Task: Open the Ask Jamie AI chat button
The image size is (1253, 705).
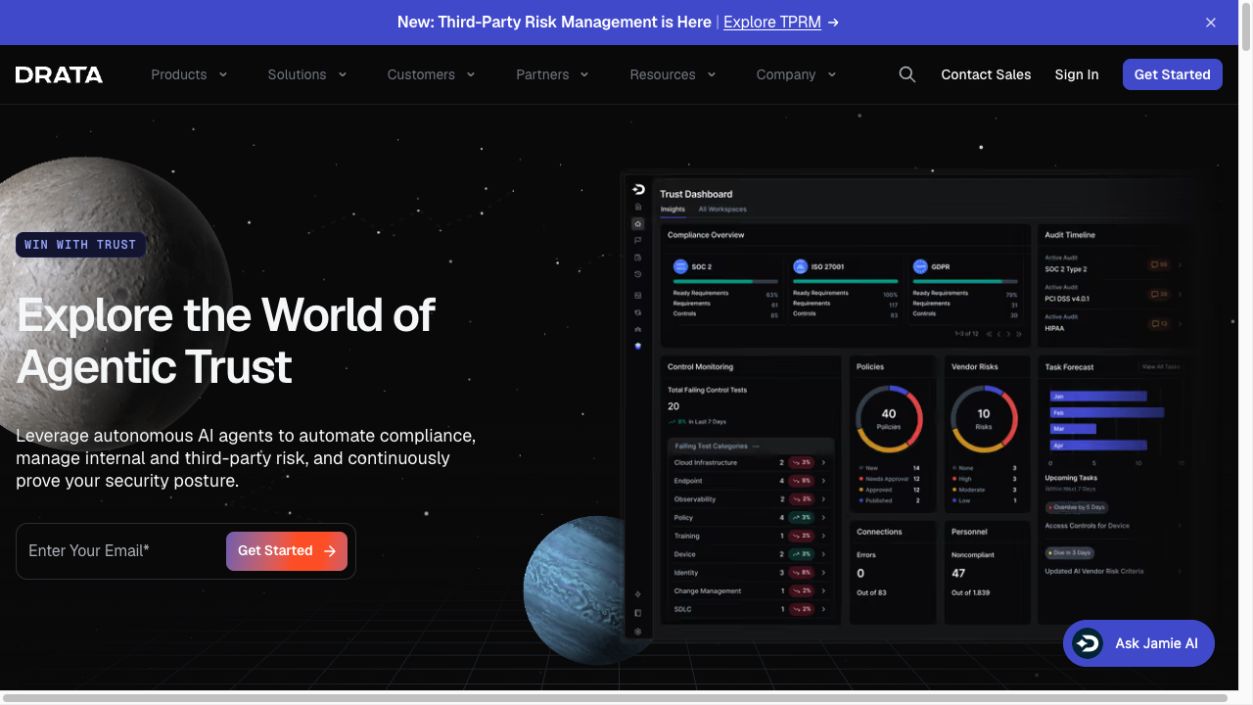Action: [x=1139, y=643]
